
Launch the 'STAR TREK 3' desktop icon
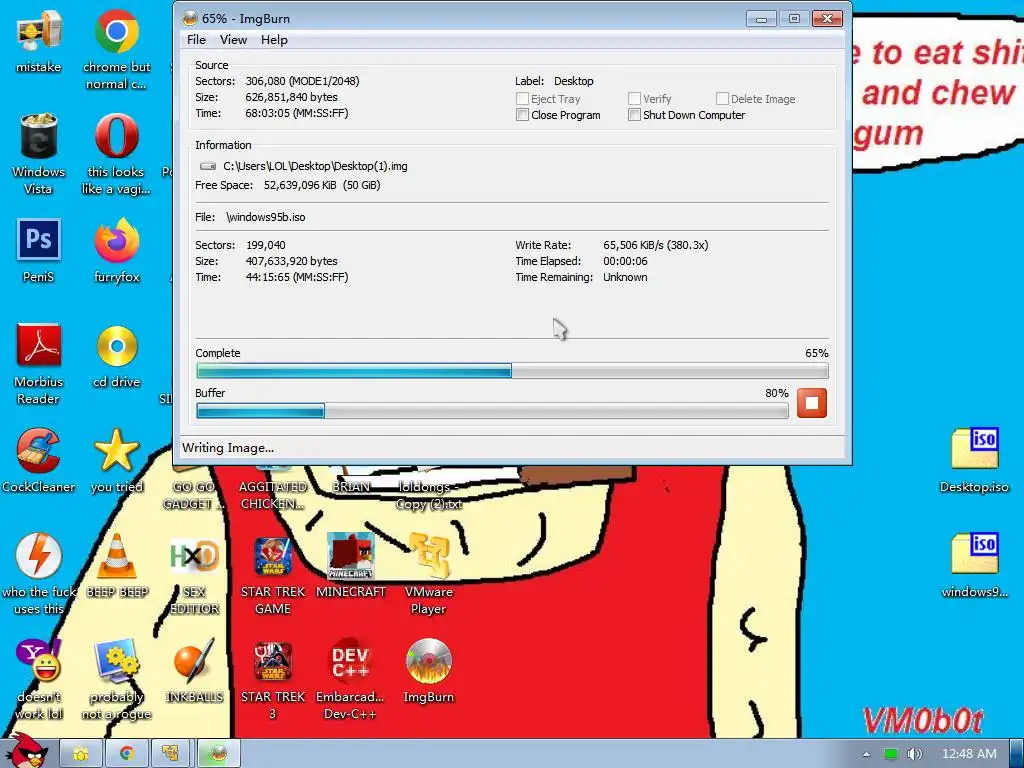pos(273,661)
